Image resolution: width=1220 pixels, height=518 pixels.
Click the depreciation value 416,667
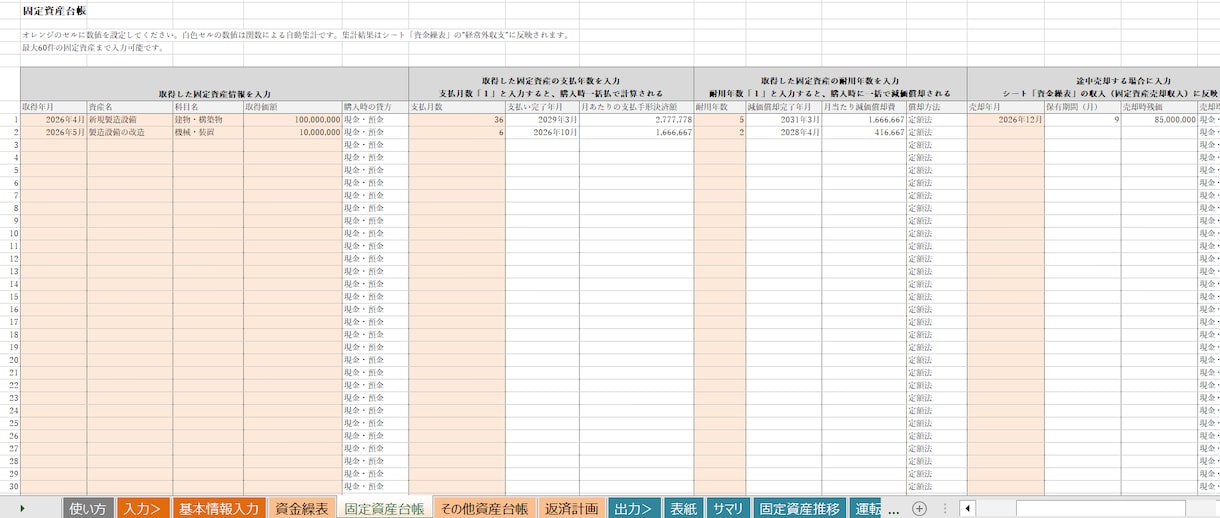[864, 132]
